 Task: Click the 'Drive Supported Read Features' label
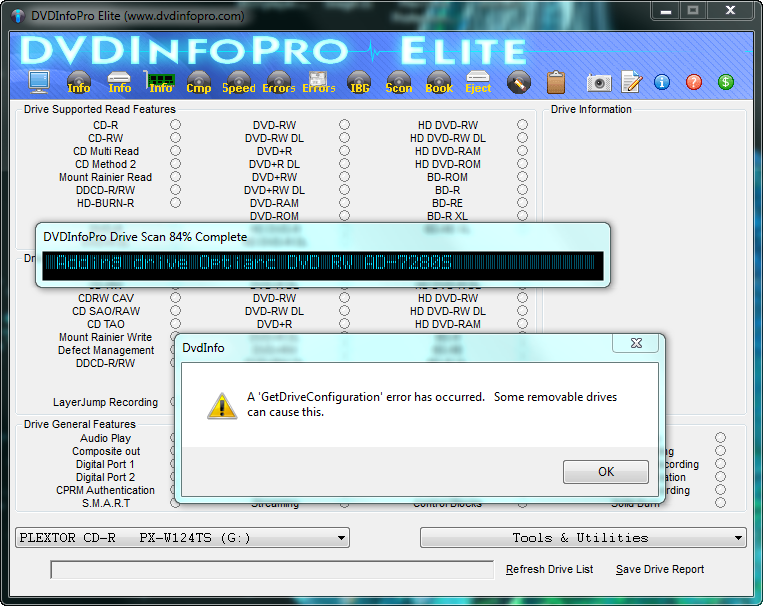(x=100, y=109)
